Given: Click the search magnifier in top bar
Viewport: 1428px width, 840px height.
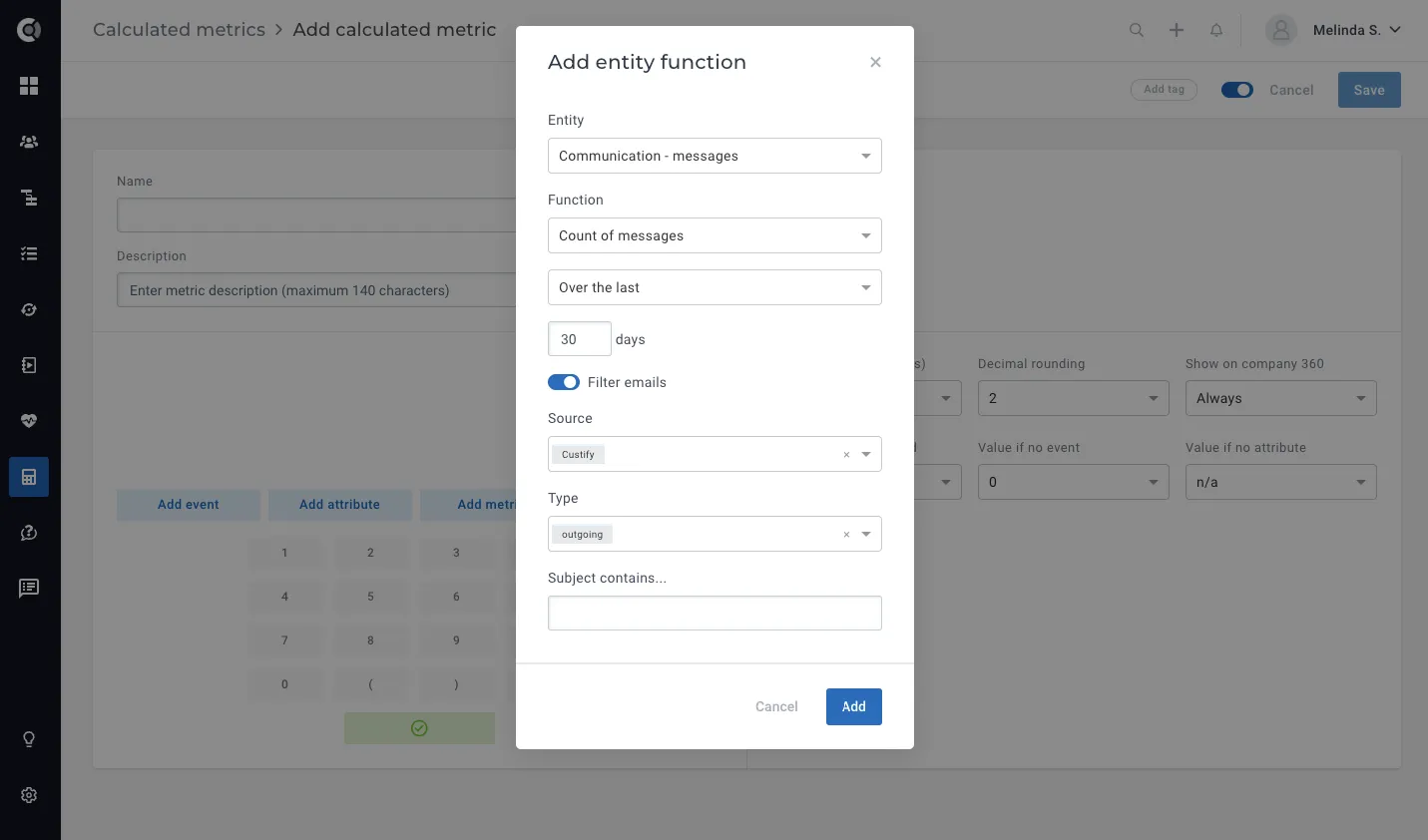Looking at the screenshot, I should [1137, 30].
